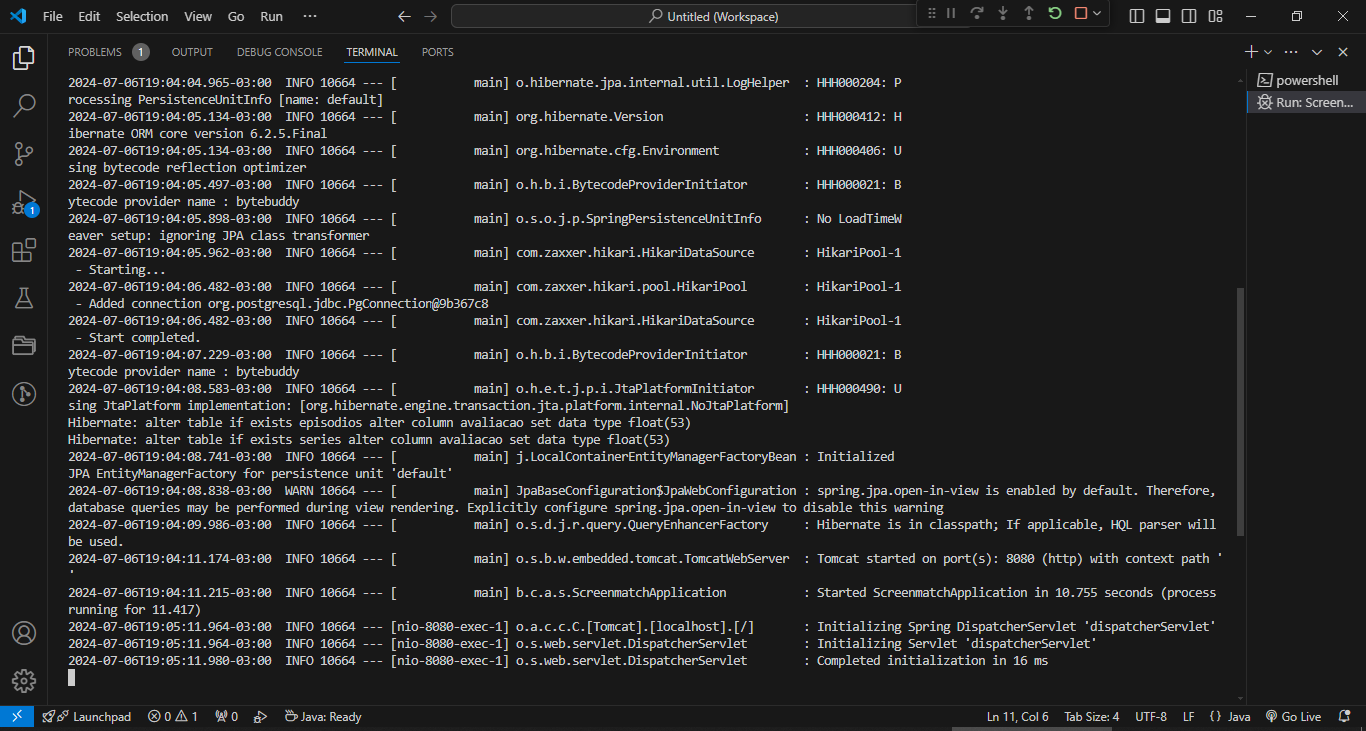Open Manage gear settings menu
This screenshot has width=1366, height=731.
(24, 681)
